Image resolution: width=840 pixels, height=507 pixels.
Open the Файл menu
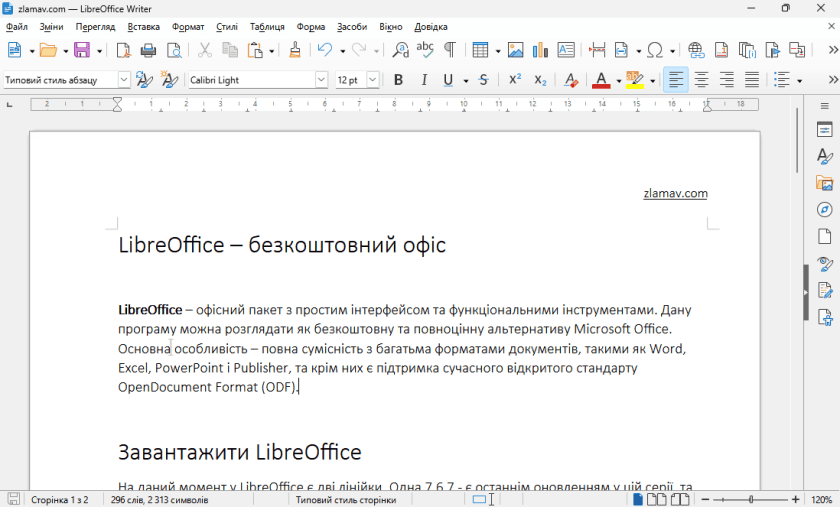[17, 27]
